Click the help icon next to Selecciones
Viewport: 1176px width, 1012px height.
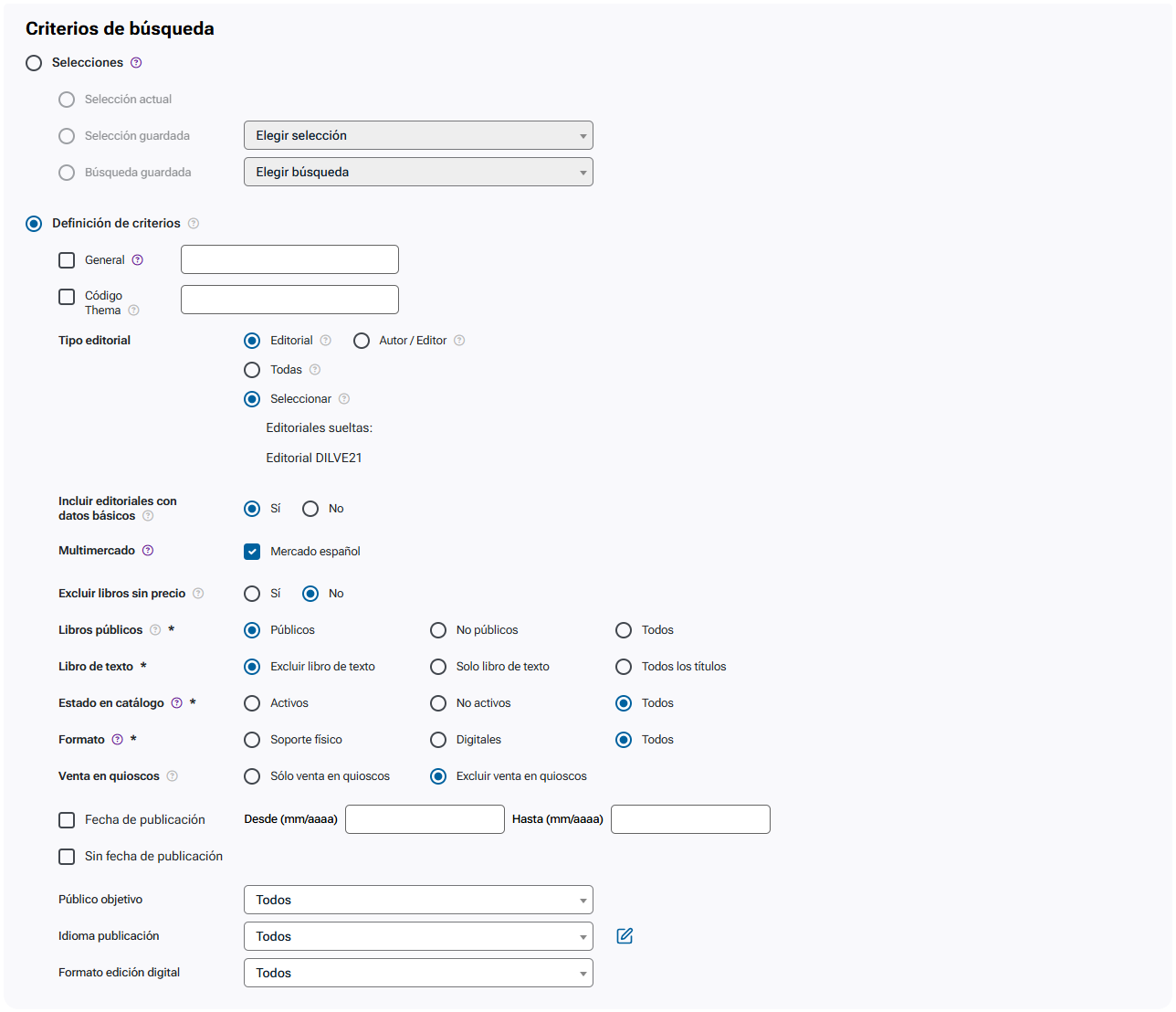pos(136,63)
